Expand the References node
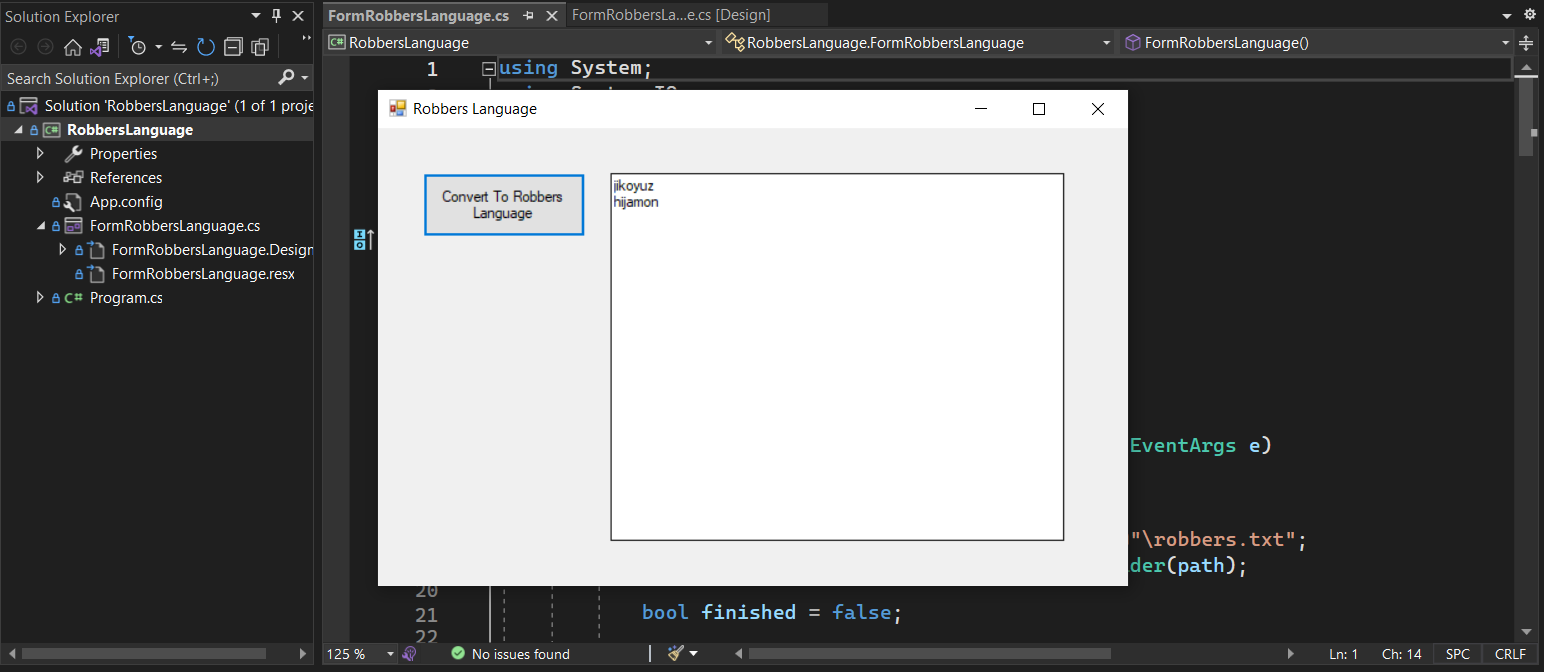The image size is (1544, 672). tap(41, 177)
